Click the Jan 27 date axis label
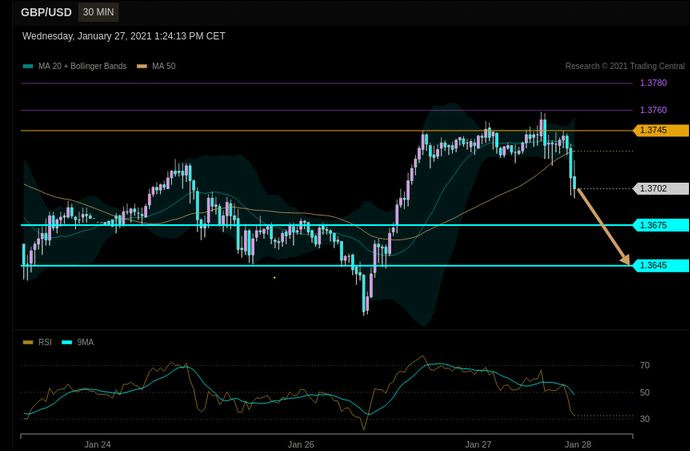Screen dimensions: 690x451 pyautogui.click(x=478, y=444)
